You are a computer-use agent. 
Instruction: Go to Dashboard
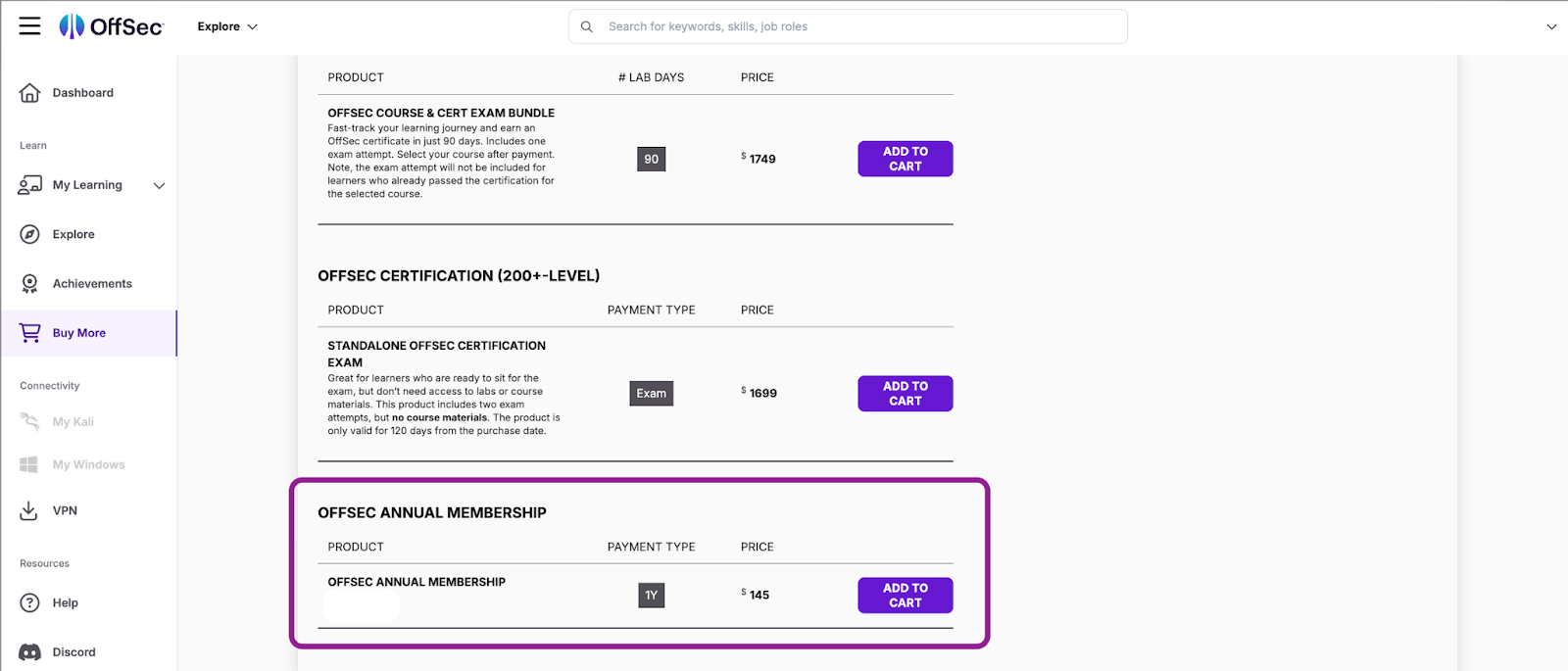click(x=83, y=93)
